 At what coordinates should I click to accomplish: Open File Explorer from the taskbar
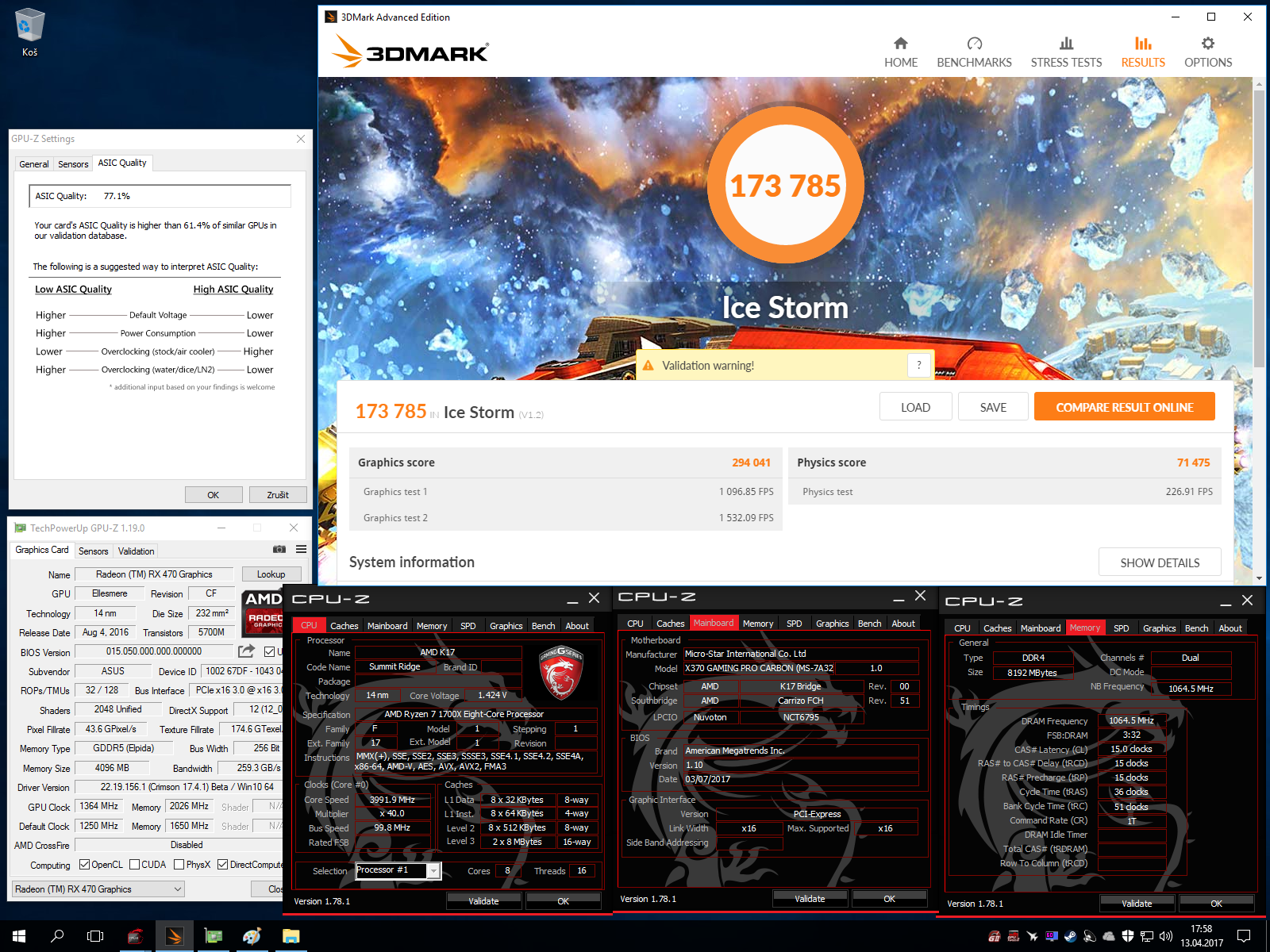[291, 936]
